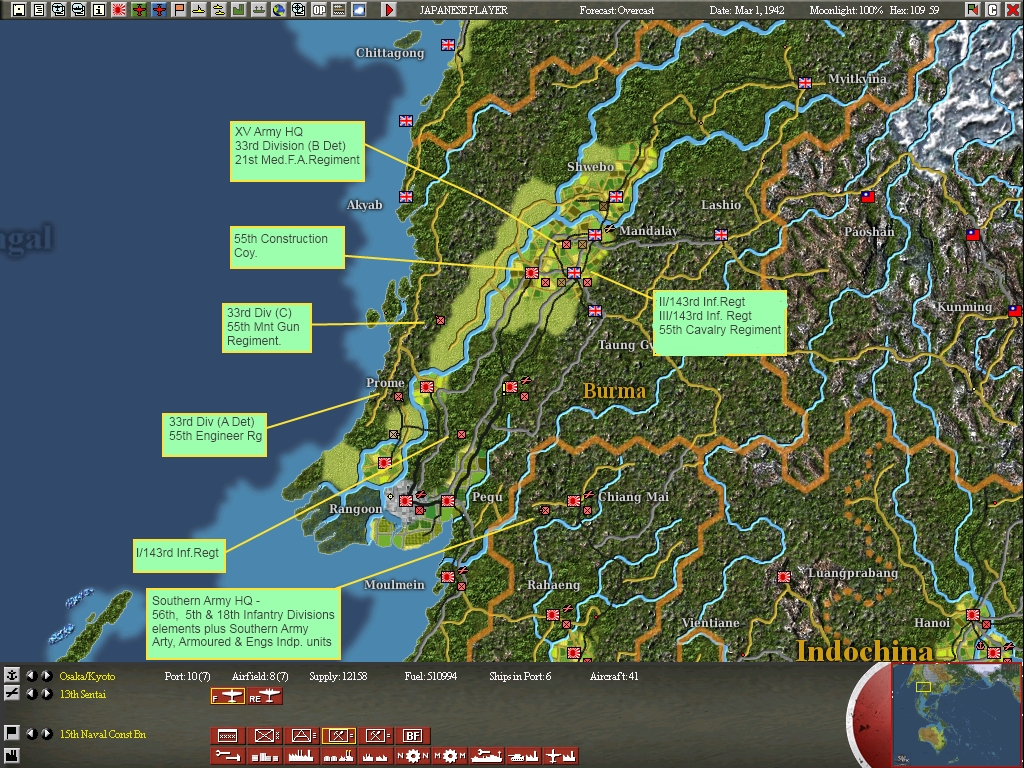Go to previous base before Osaka/Kyoto
The height and width of the screenshot is (768, 1024).
tap(31, 675)
